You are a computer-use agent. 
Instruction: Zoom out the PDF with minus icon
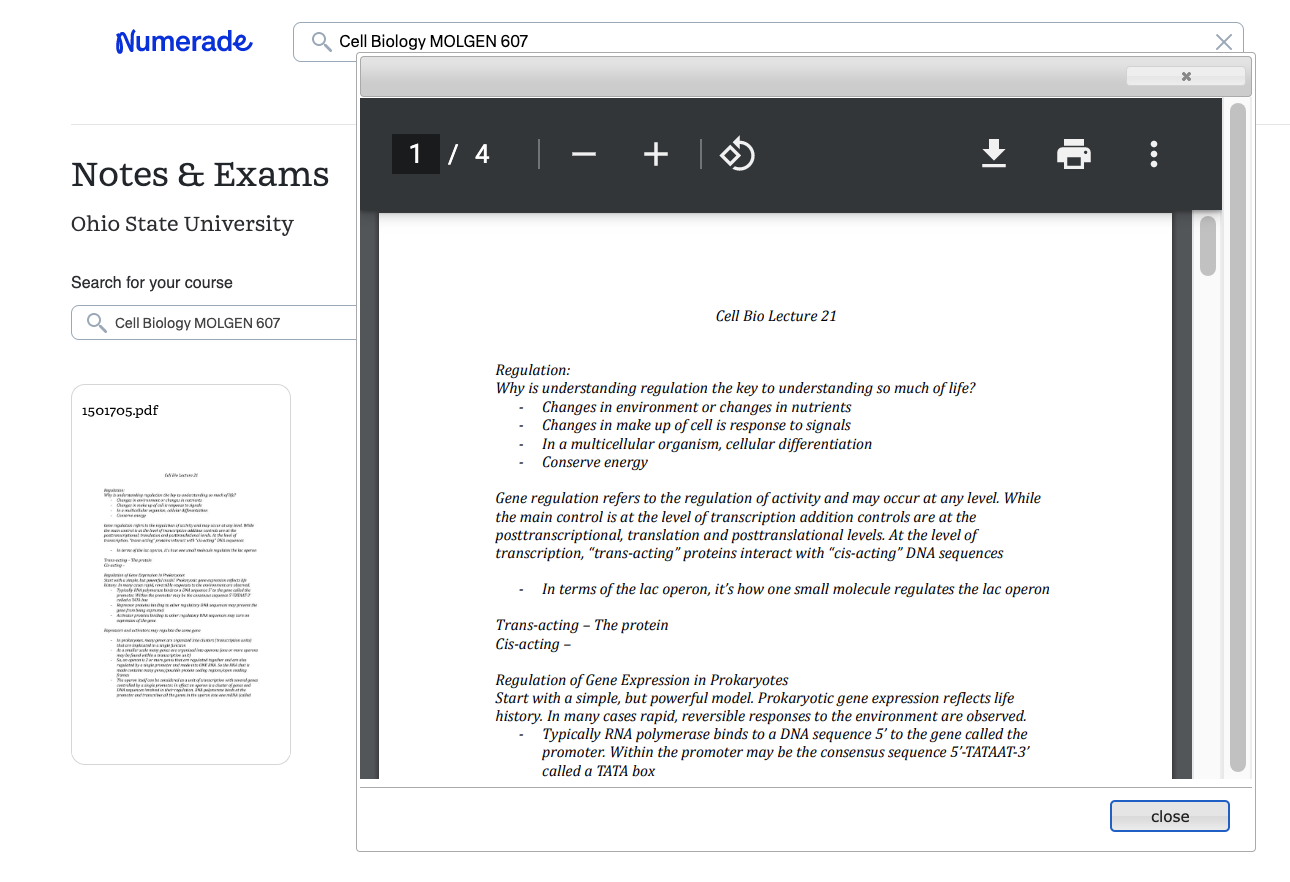click(x=584, y=154)
